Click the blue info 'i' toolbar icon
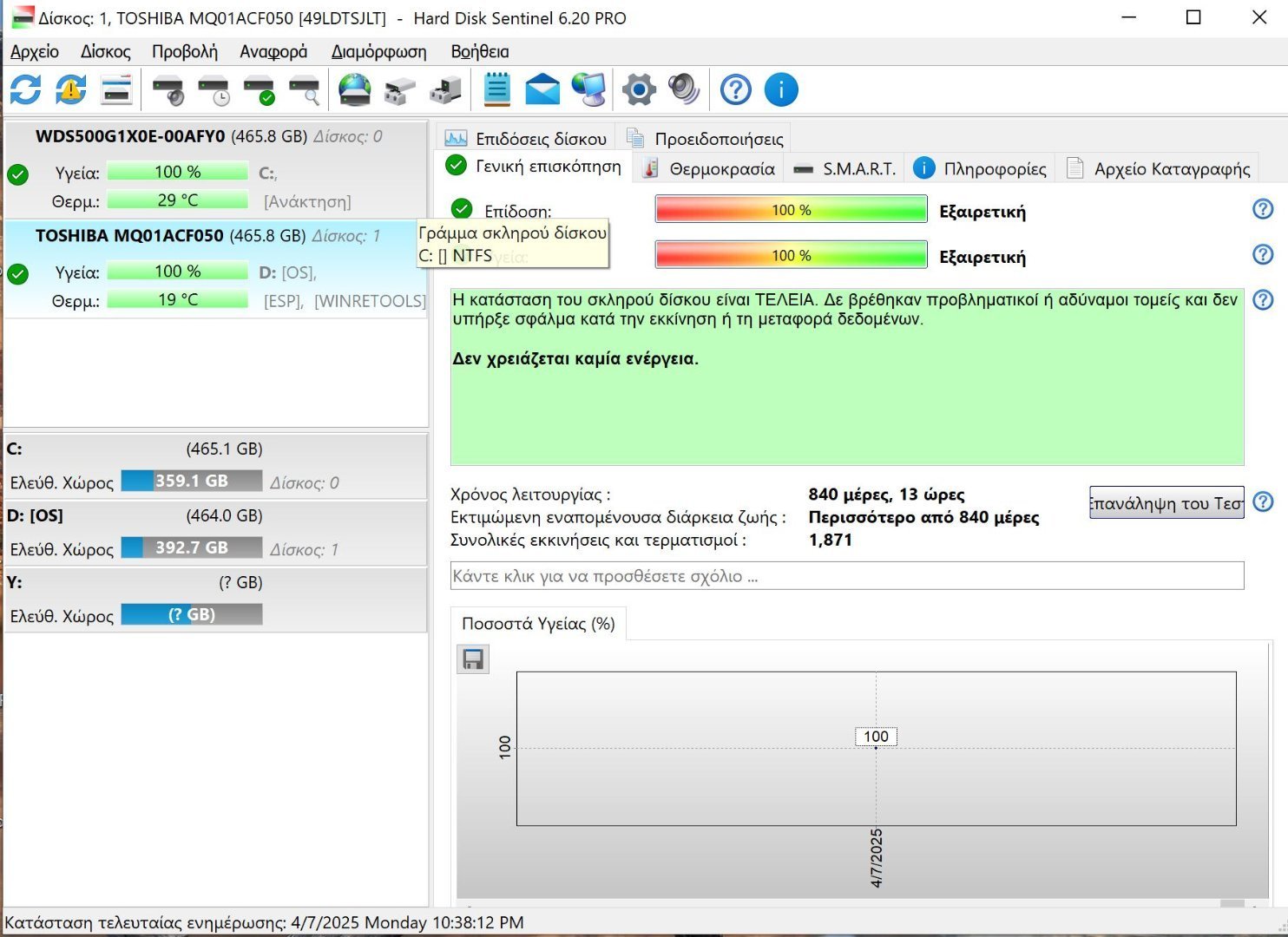 pos(781,89)
